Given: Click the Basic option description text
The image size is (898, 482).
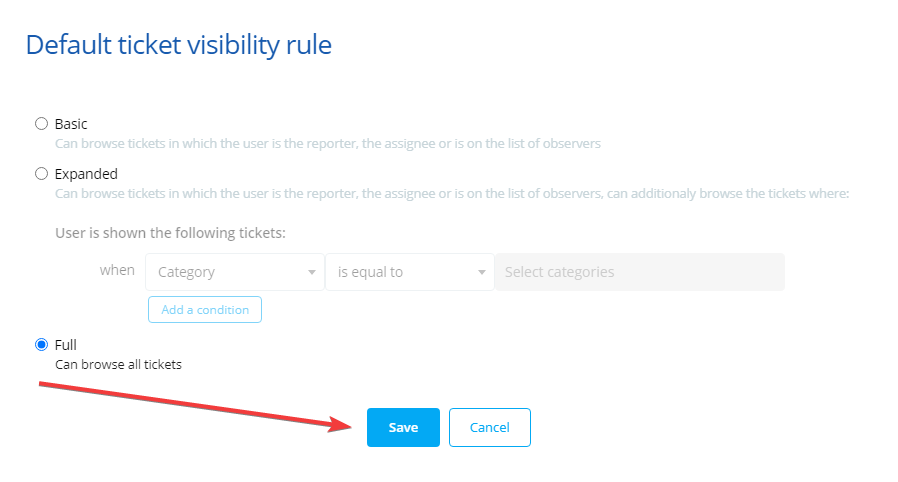Looking at the screenshot, I should tap(328, 144).
